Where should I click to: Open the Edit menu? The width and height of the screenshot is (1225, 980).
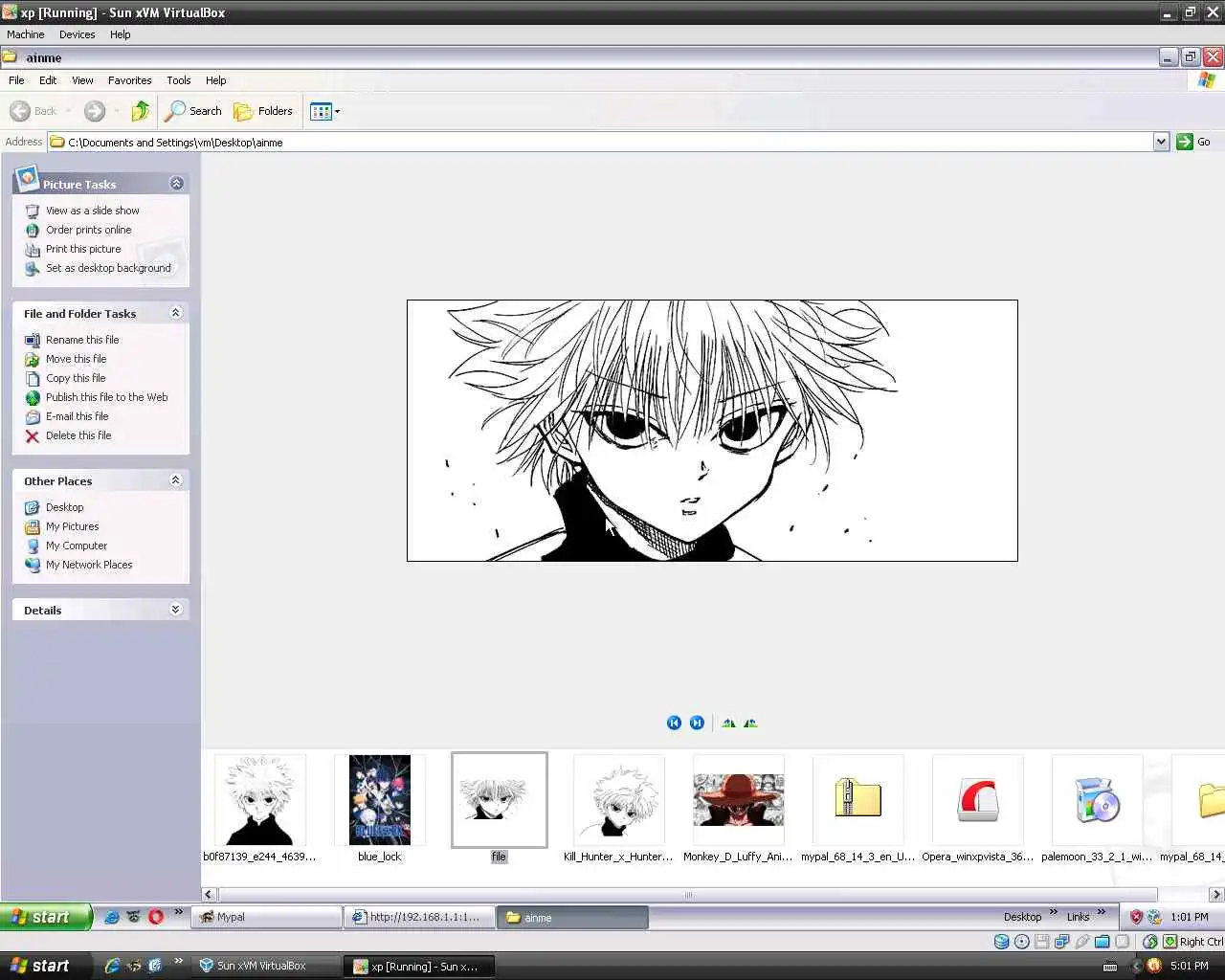48,80
